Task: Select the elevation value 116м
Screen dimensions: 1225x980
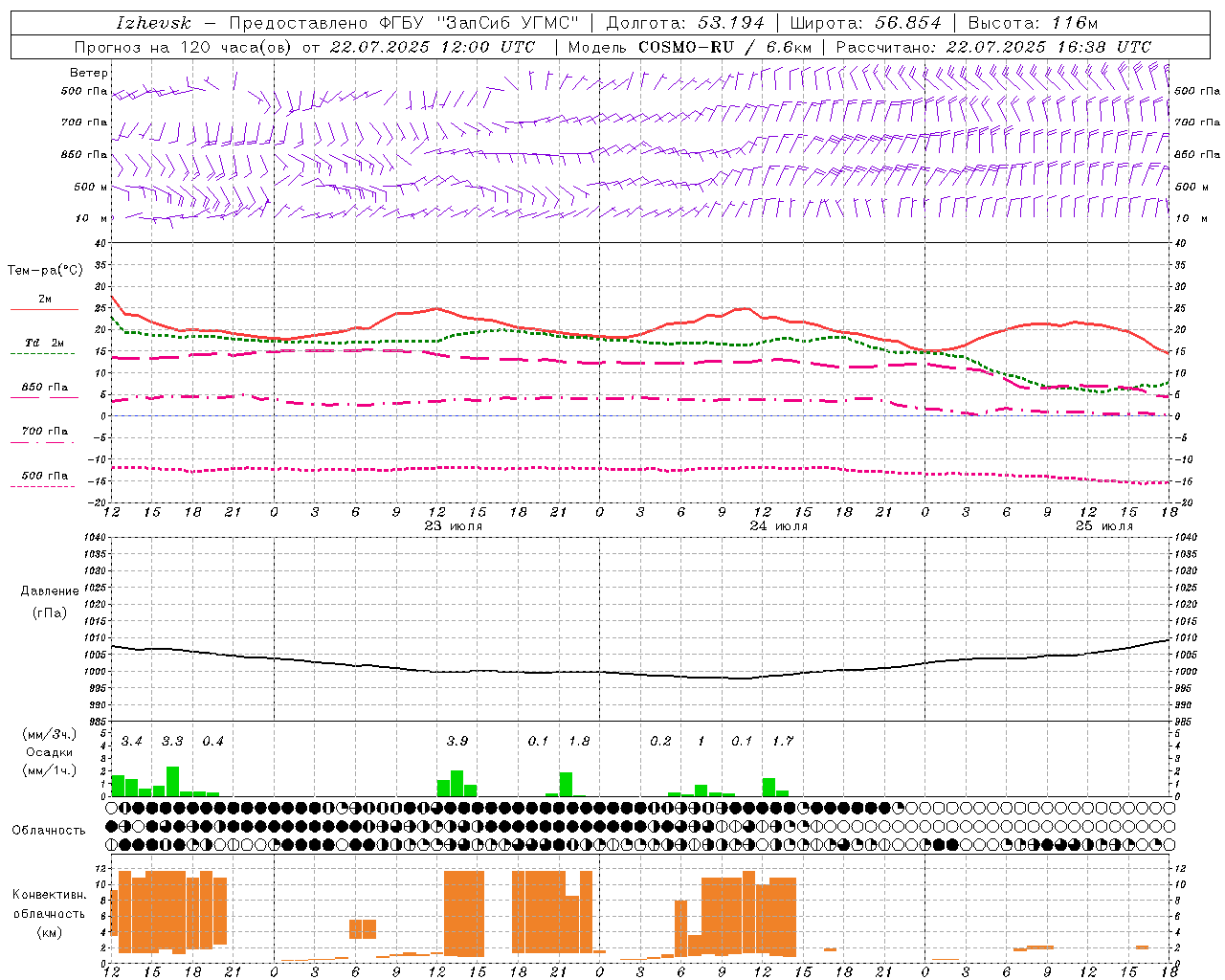Action: point(1074,23)
